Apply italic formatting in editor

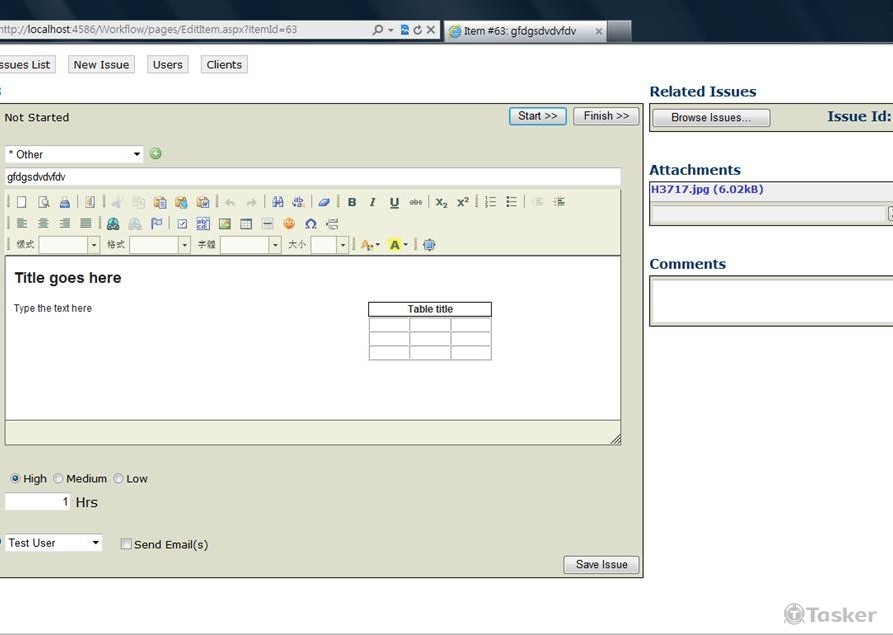point(373,202)
